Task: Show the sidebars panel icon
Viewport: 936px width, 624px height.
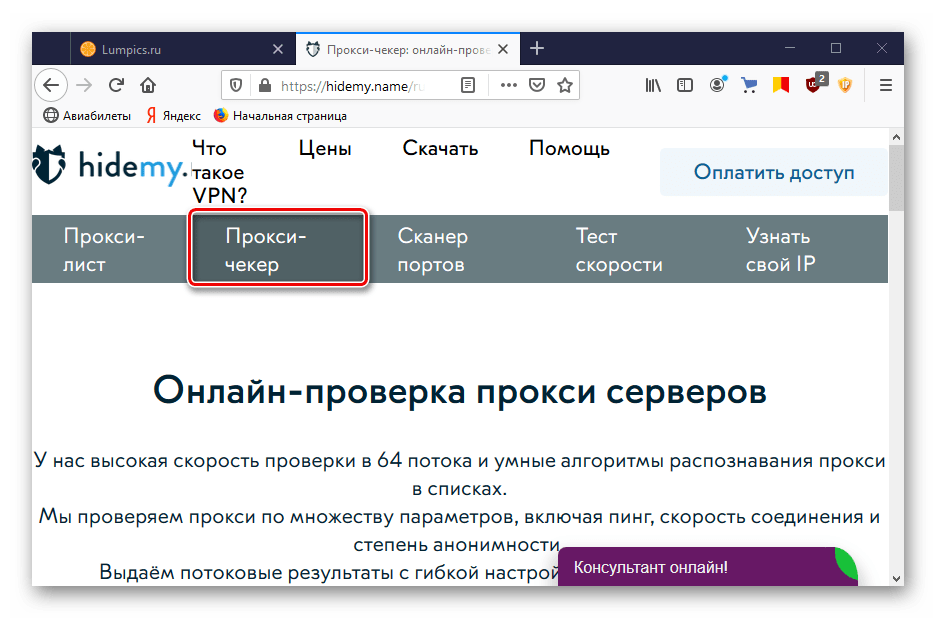Action: pyautogui.click(x=685, y=86)
